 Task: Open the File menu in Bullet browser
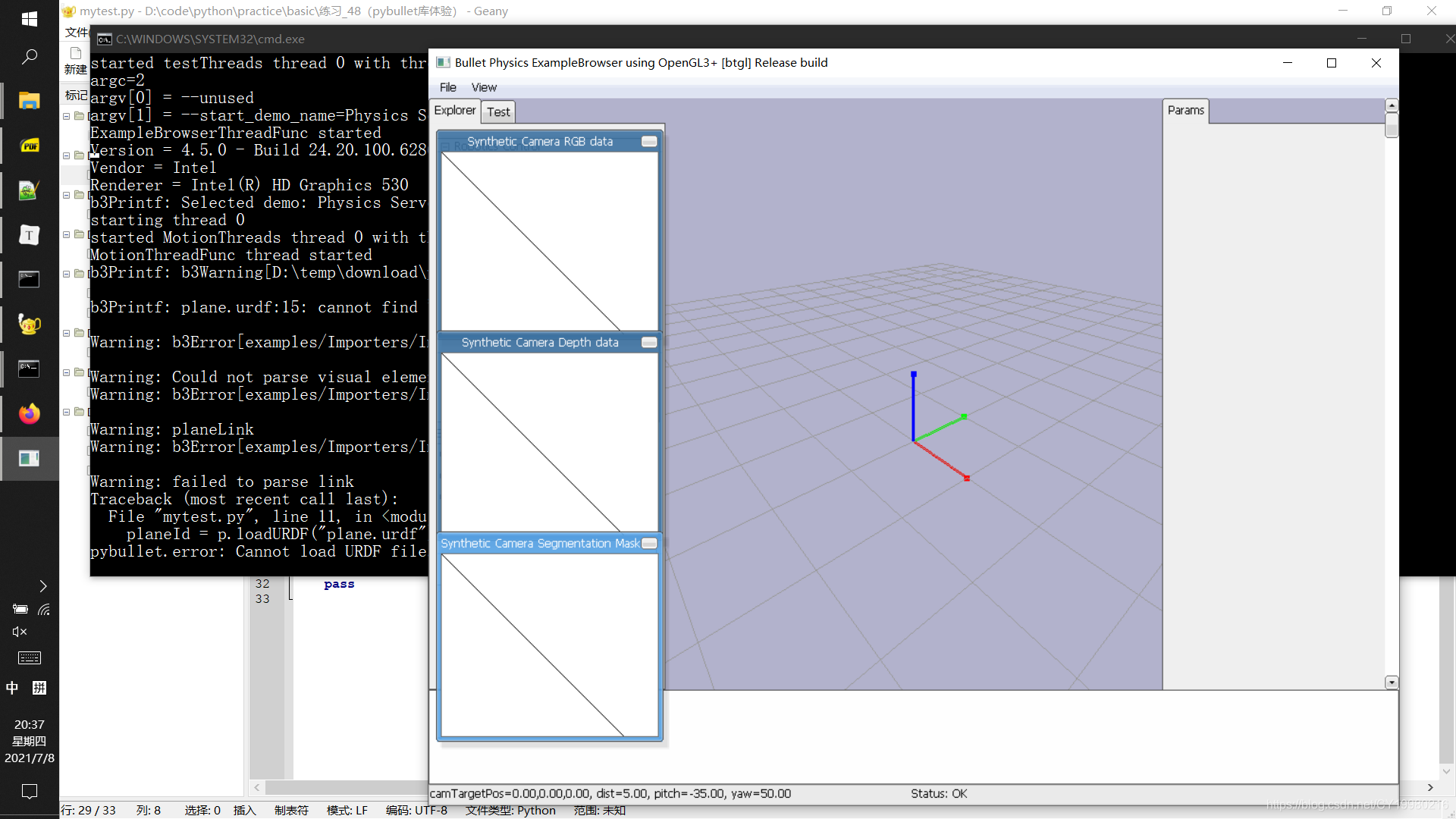coord(447,87)
